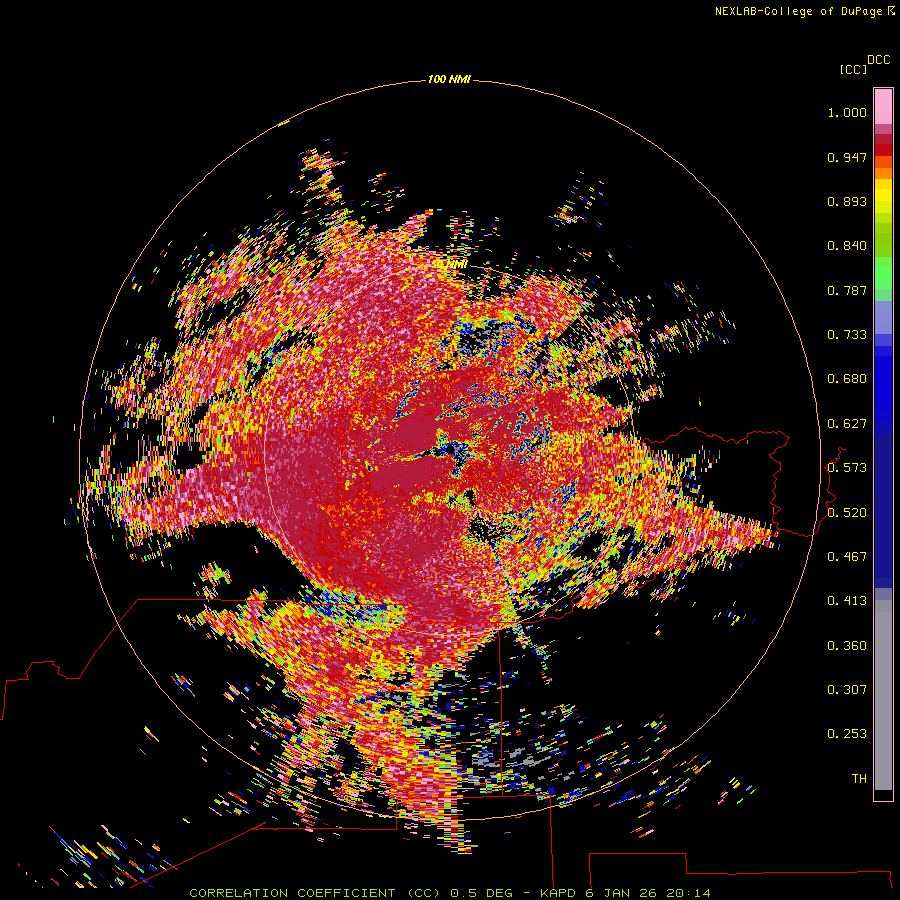Click the 0.627 scale value
Screen dimensions: 900x900
(847, 424)
